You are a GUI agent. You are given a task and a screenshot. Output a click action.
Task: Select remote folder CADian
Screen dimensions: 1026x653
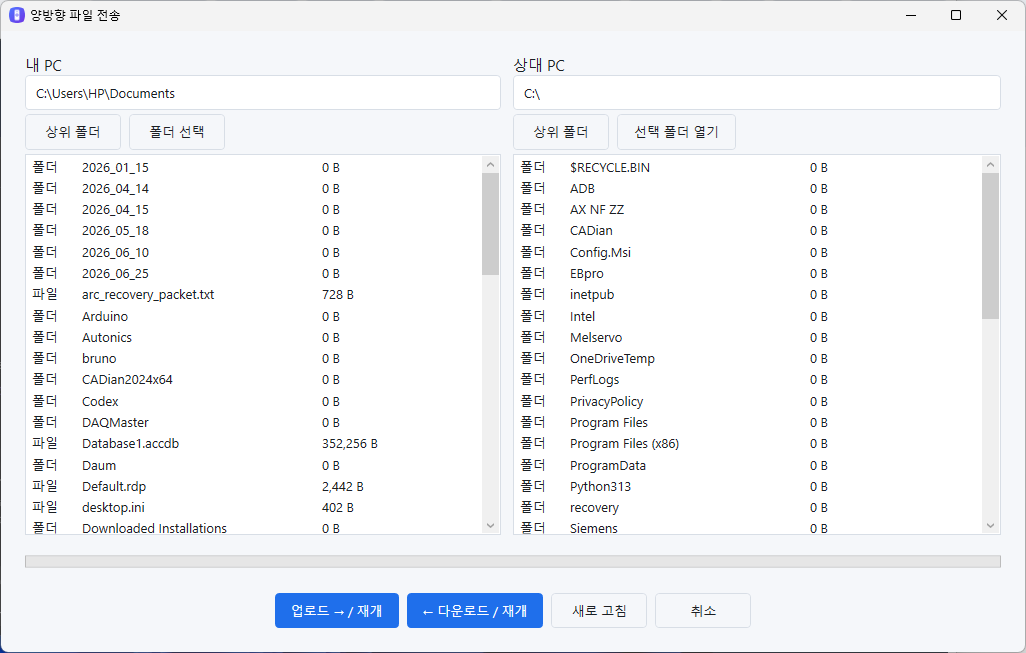coord(747,230)
